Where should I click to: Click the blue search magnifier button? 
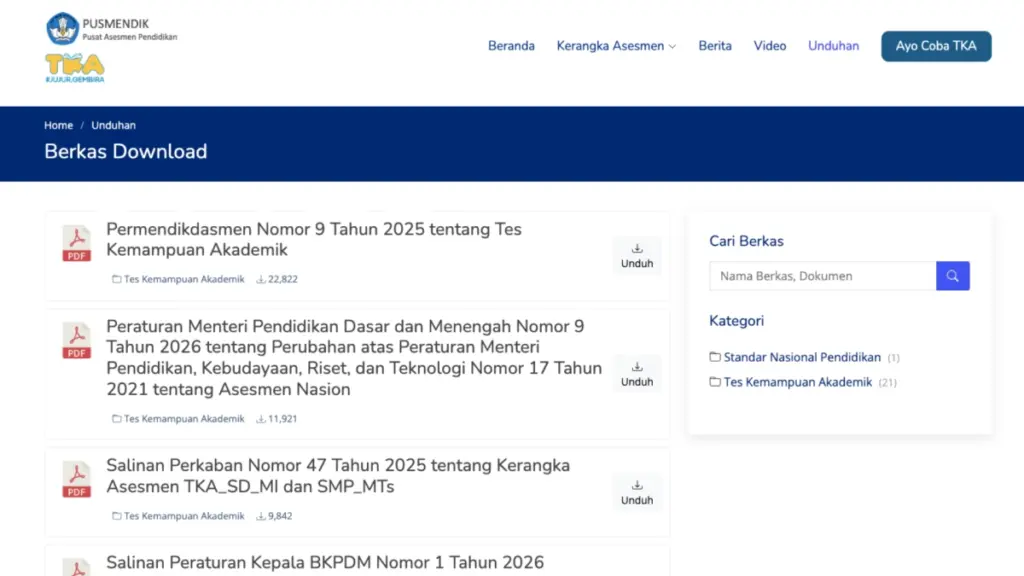[x=953, y=276]
